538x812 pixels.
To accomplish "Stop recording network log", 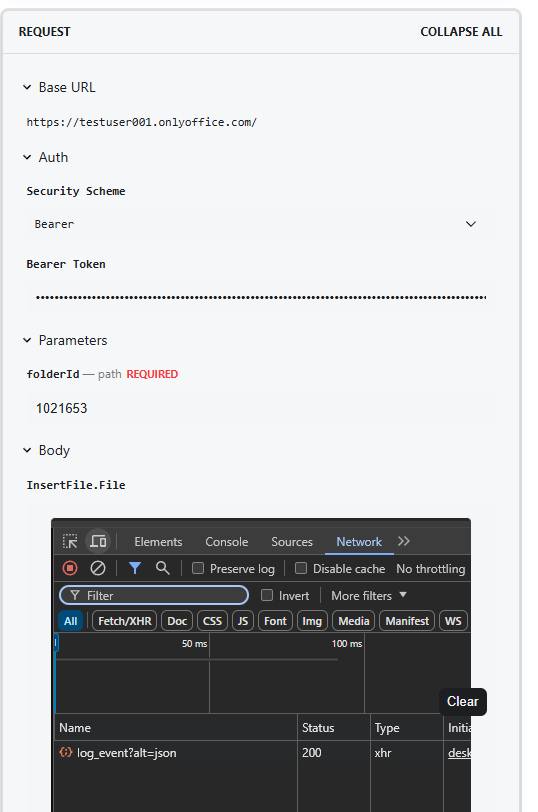I will pyautogui.click(x=70, y=568).
